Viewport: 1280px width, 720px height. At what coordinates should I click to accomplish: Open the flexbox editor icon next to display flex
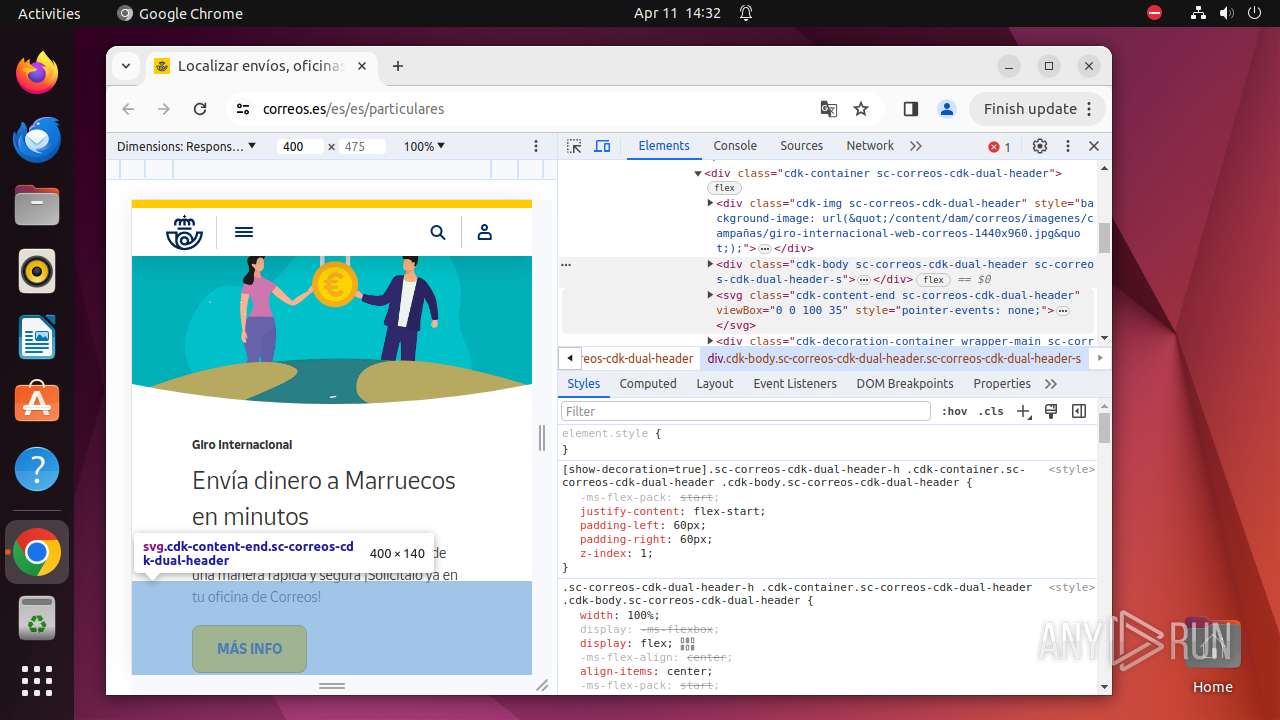pos(687,644)
